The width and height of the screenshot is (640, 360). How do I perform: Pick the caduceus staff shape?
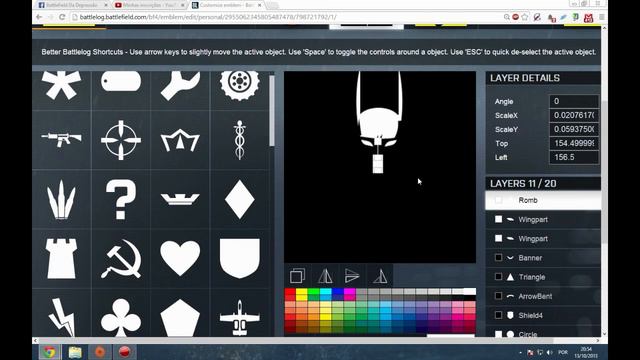click(x=240, y=140)
